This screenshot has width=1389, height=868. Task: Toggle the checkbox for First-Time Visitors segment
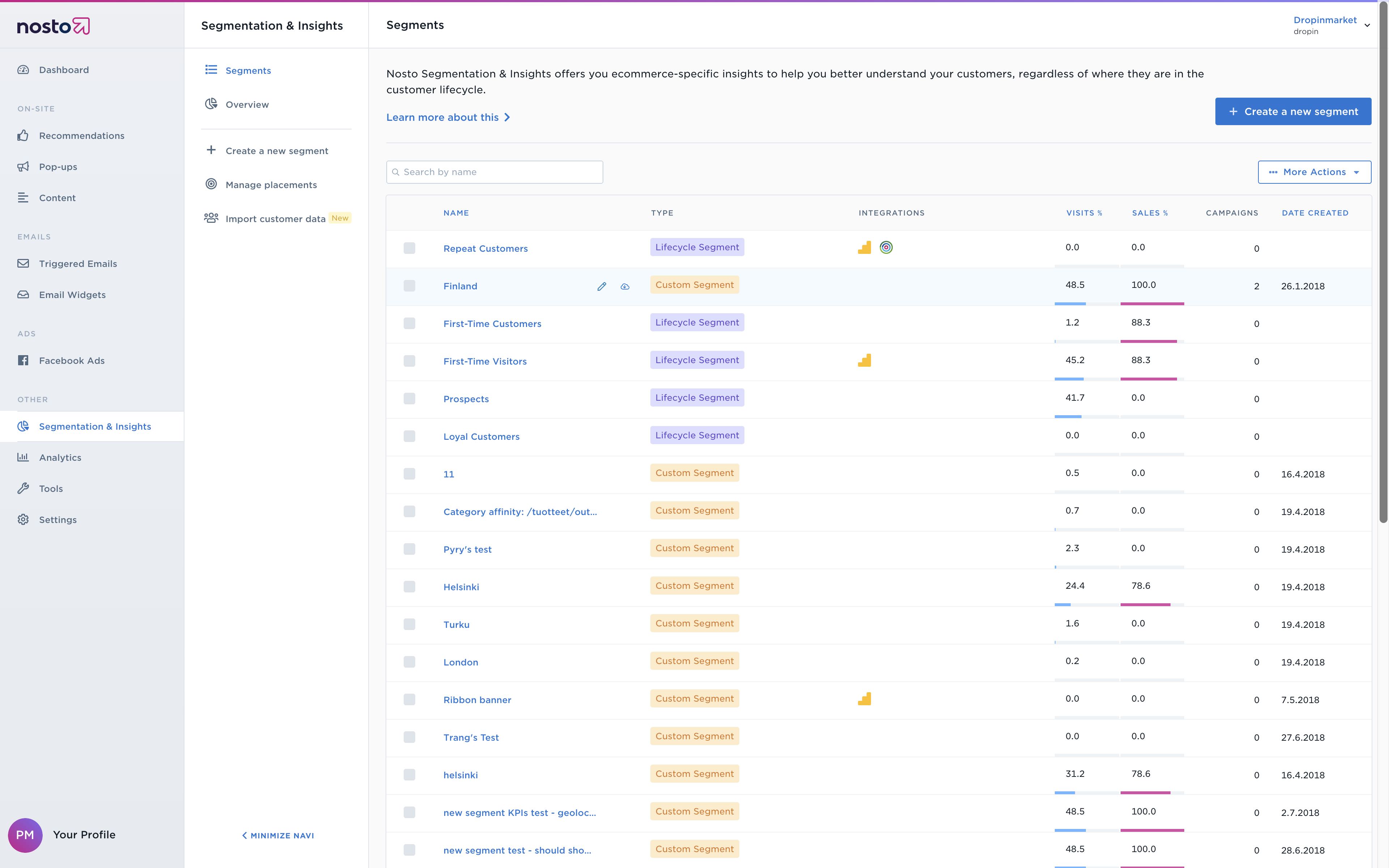[x=408, y=361]
